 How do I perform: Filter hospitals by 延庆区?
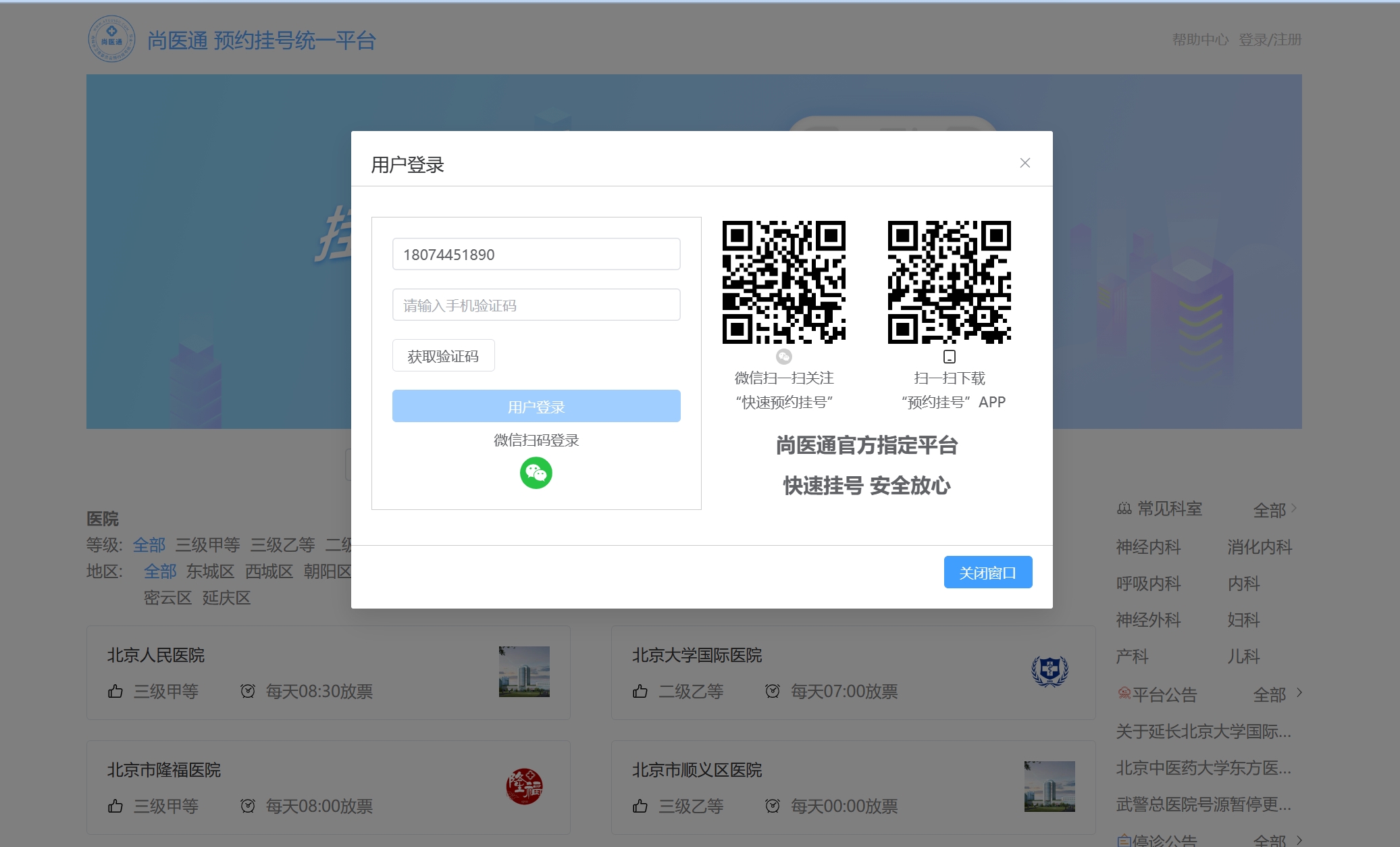tap(226, 598)
